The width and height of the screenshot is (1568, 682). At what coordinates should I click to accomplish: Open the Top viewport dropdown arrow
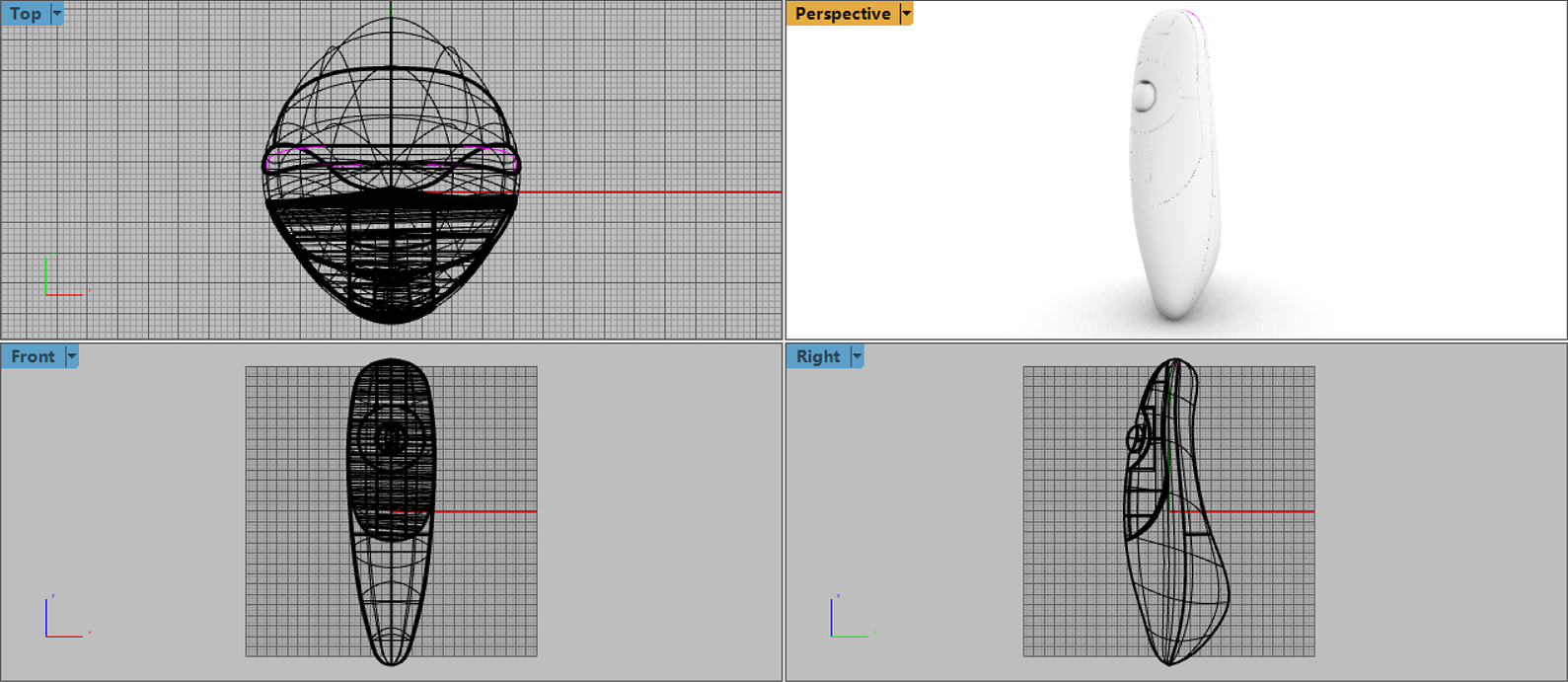[x=57, y=14]
